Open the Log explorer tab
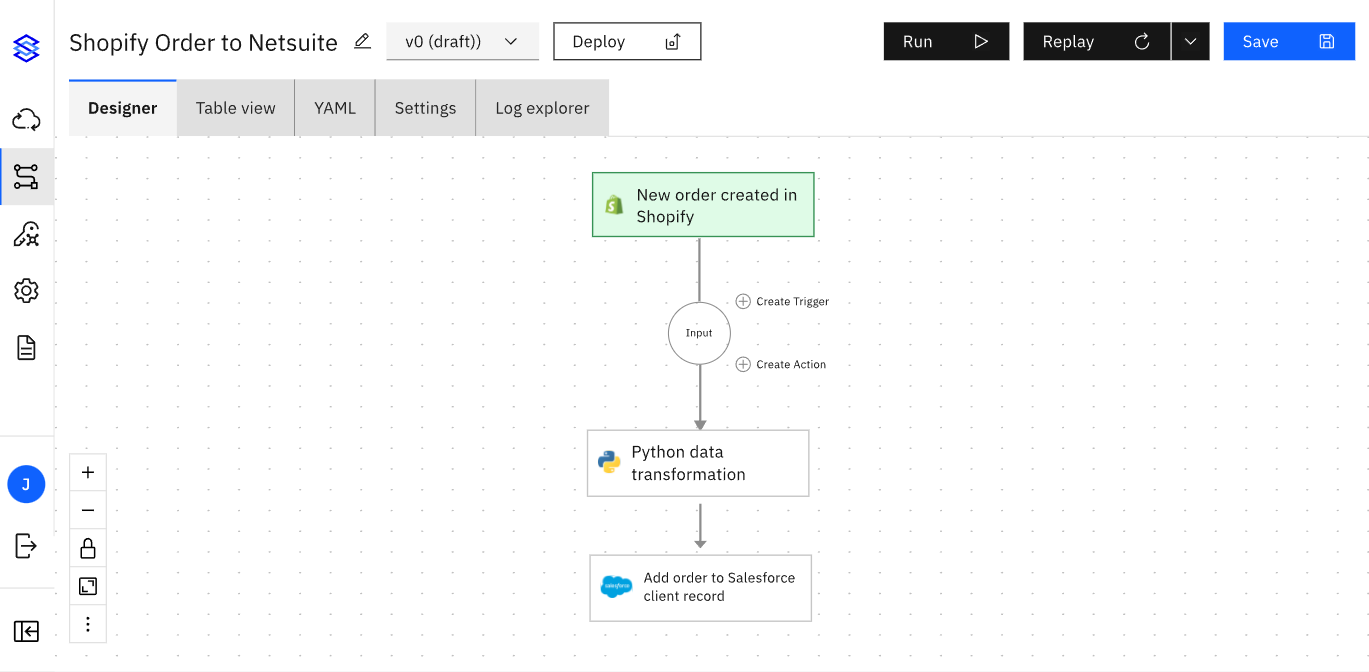The width and height of the screenshot is (1369, 672). point(542,108)
